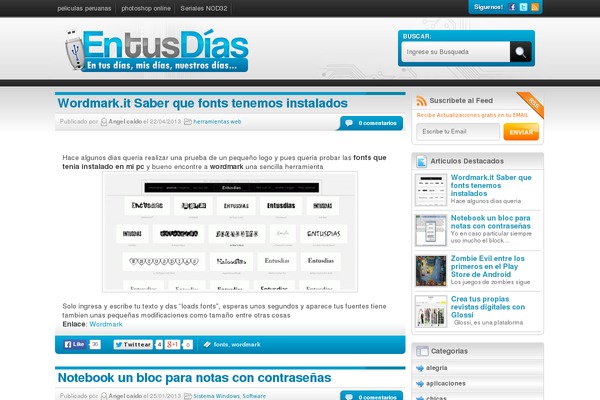This screenshot has height=400, width=600.
Task: Click the Recibe Actualizaciones gratis en tu EMAIL text
Action: tap(472, 115)
